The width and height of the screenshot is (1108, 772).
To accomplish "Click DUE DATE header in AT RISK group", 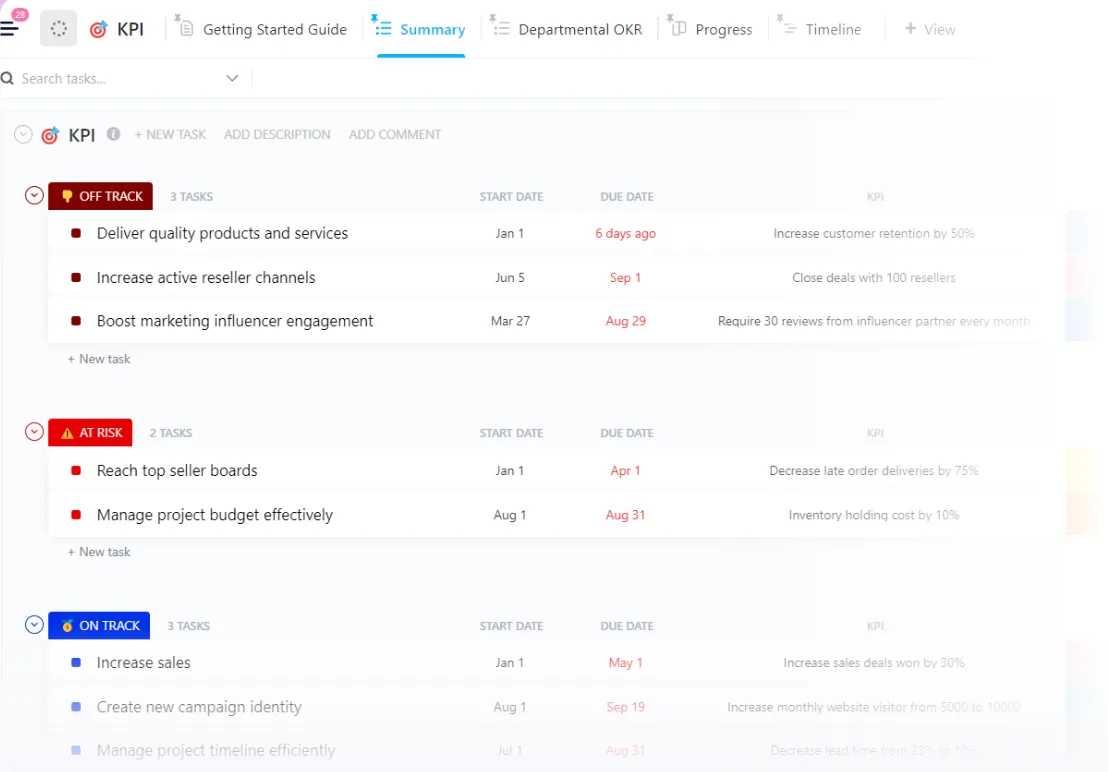I will click(x=627, y=433).
